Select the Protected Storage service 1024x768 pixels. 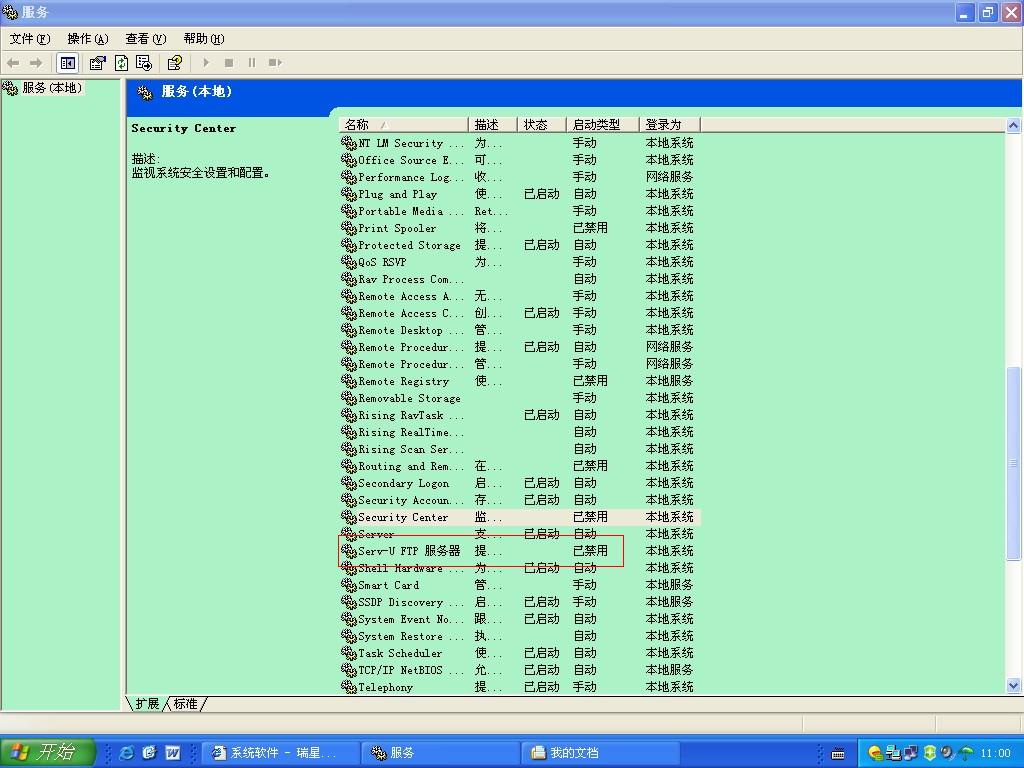pyautogui.click(x=520, y=245)
